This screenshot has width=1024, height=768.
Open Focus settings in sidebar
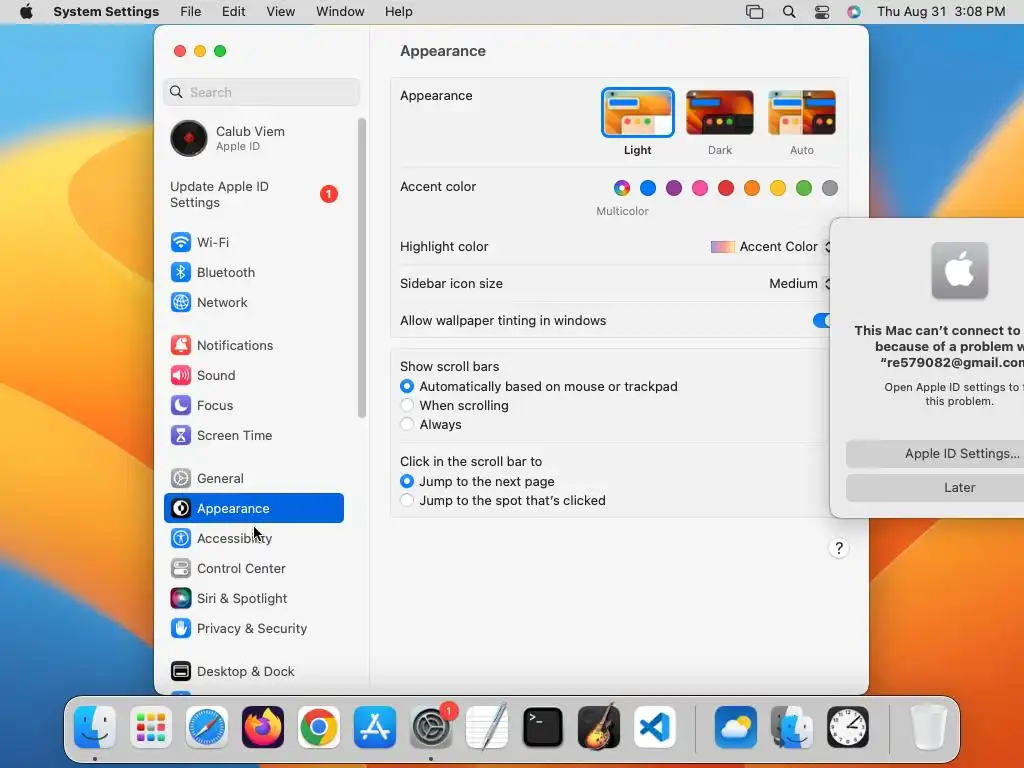253,406
